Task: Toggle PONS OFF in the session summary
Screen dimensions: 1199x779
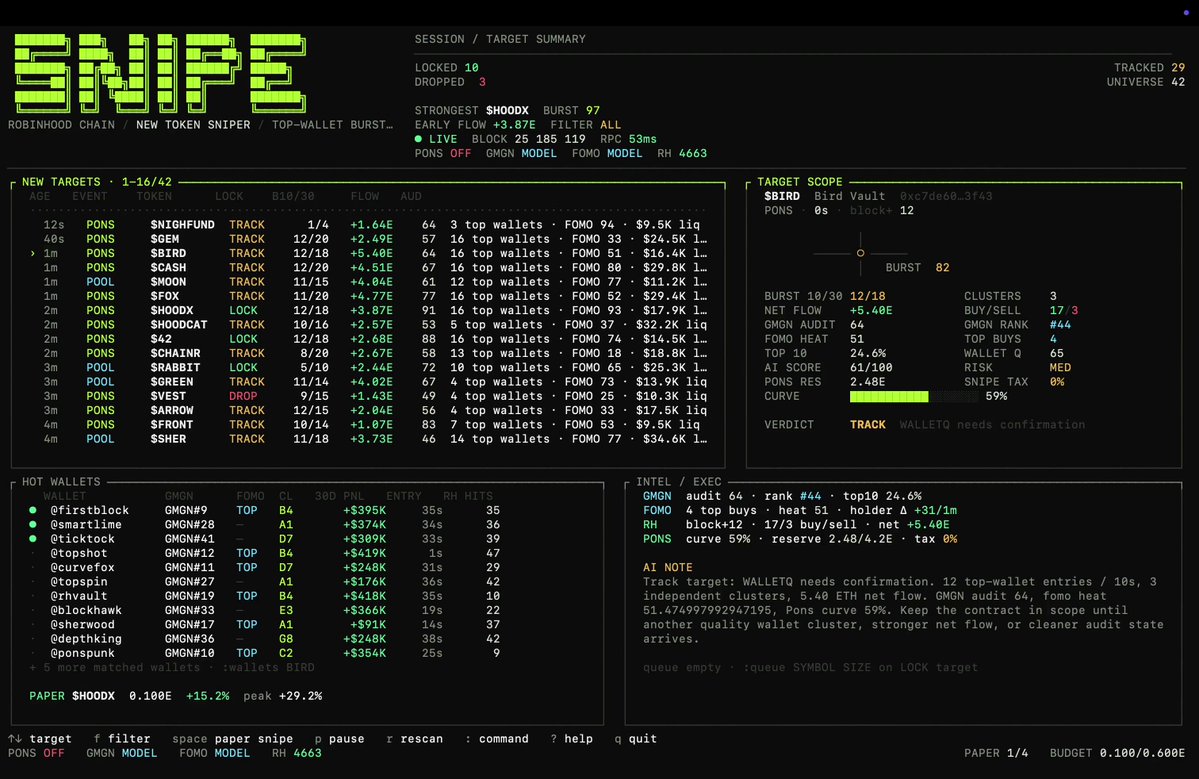Action: pos(443,153)
